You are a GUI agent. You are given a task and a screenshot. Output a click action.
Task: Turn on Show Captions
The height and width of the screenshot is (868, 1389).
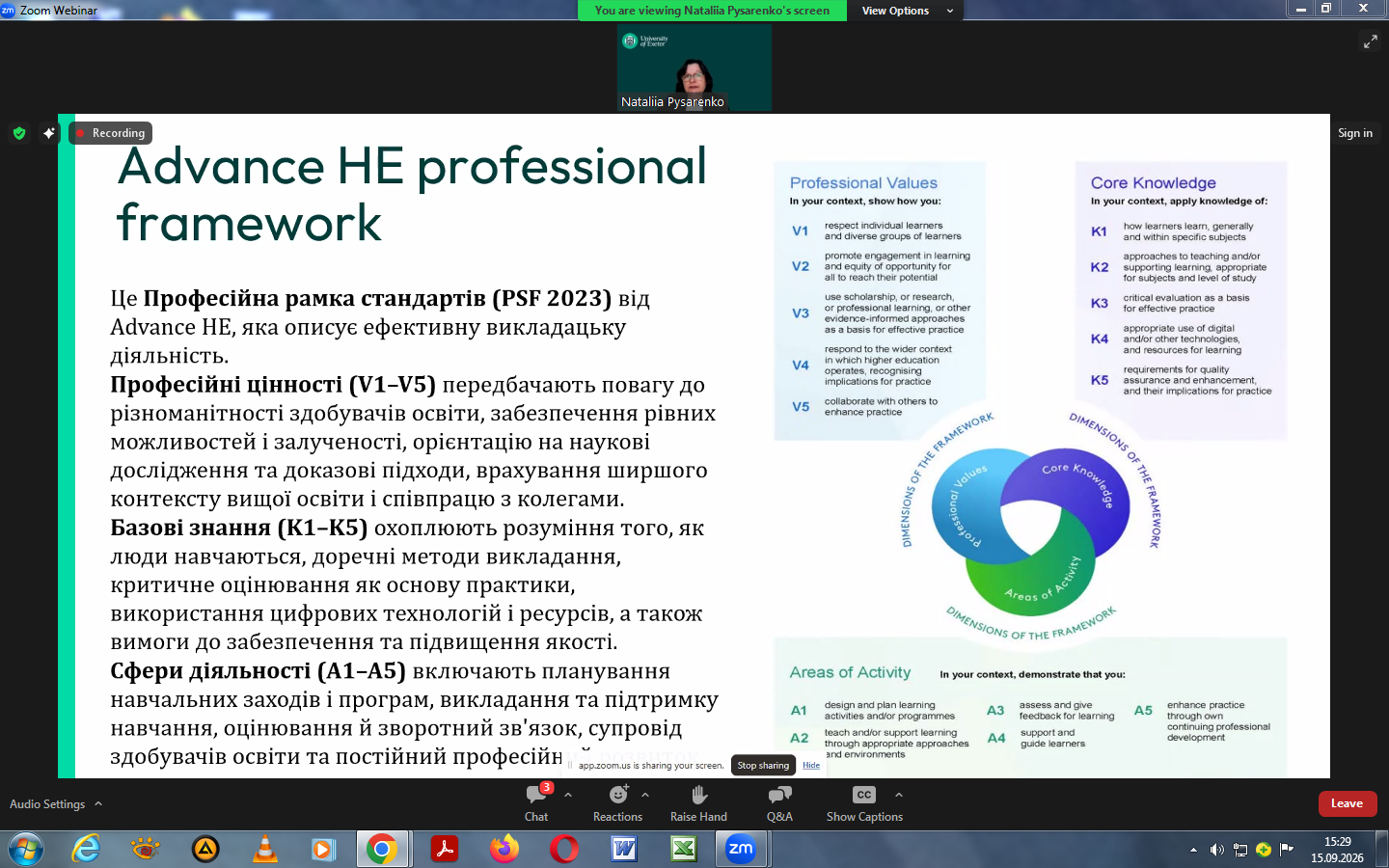[x=864, y=802]
